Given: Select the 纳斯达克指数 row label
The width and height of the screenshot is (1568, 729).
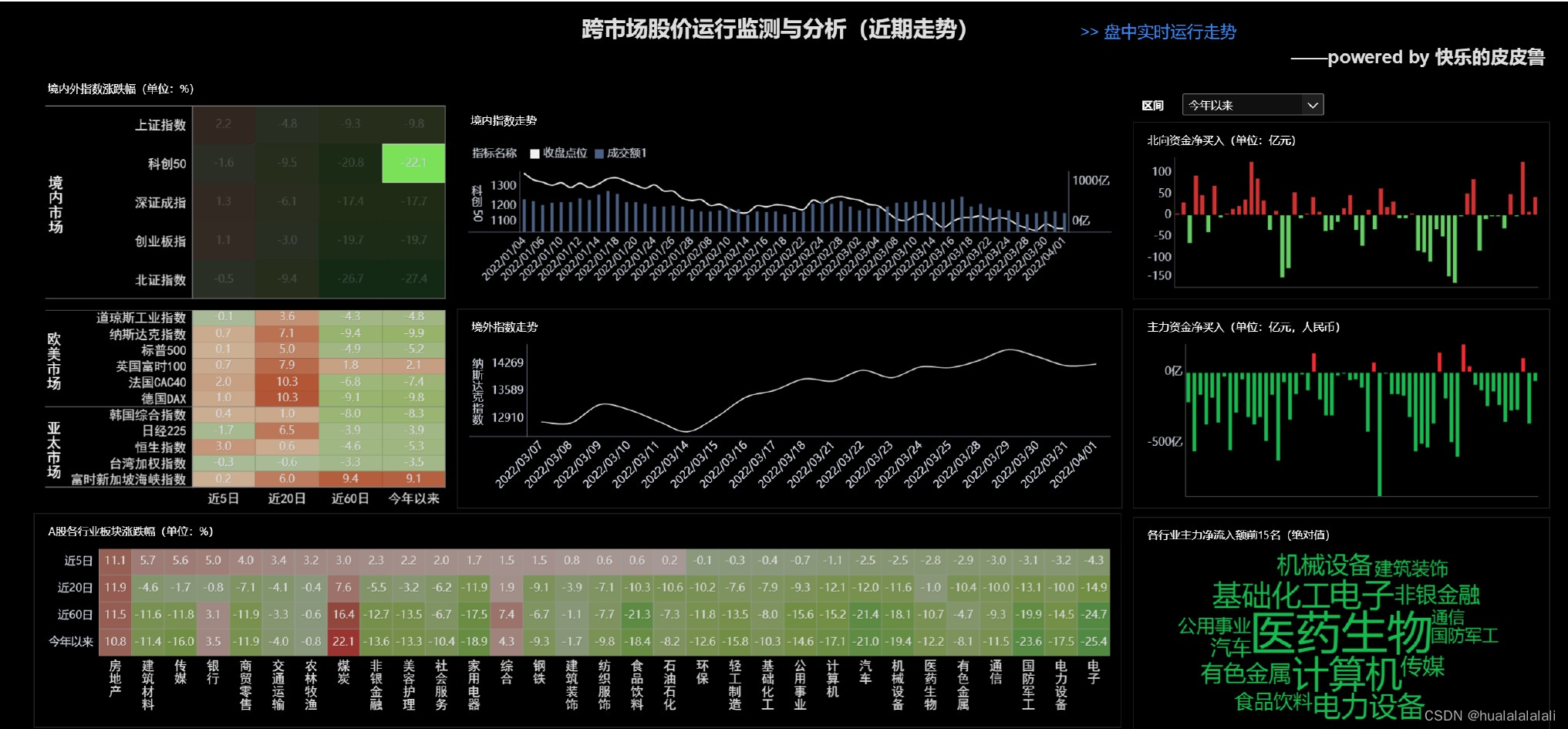Looking at the screenshot, I should click(x=147, y=334).
